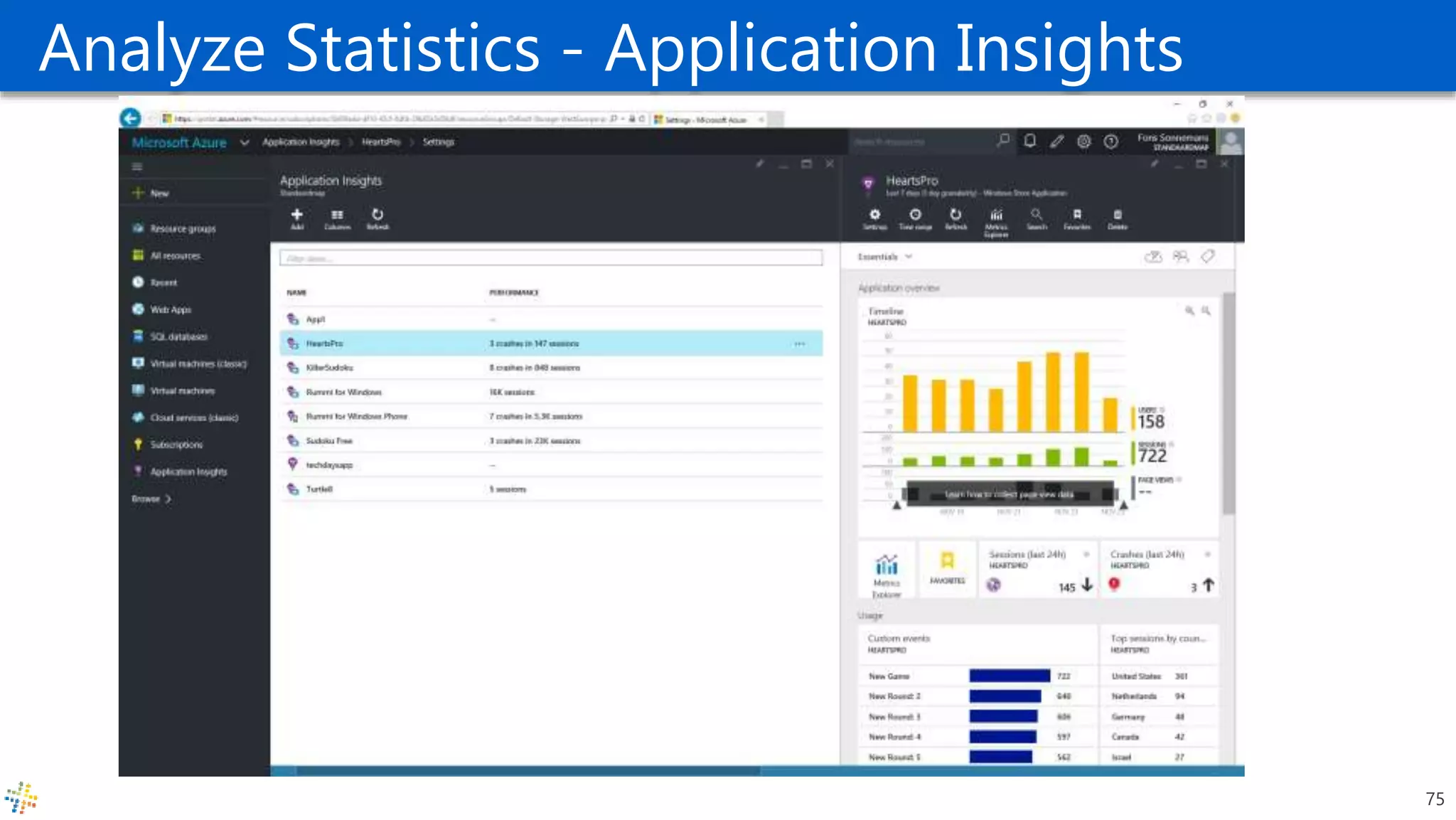Viewport: 1456px width, 820px height.
Task: Select the HeartsPro application row
Action: (551, 344)
